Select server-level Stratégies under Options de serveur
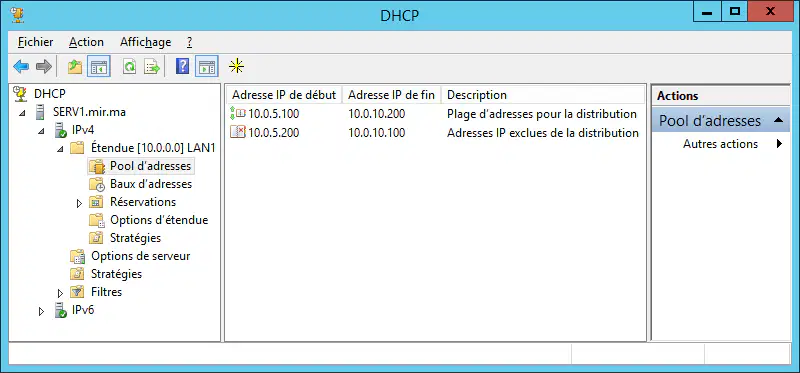 (116, 273)
